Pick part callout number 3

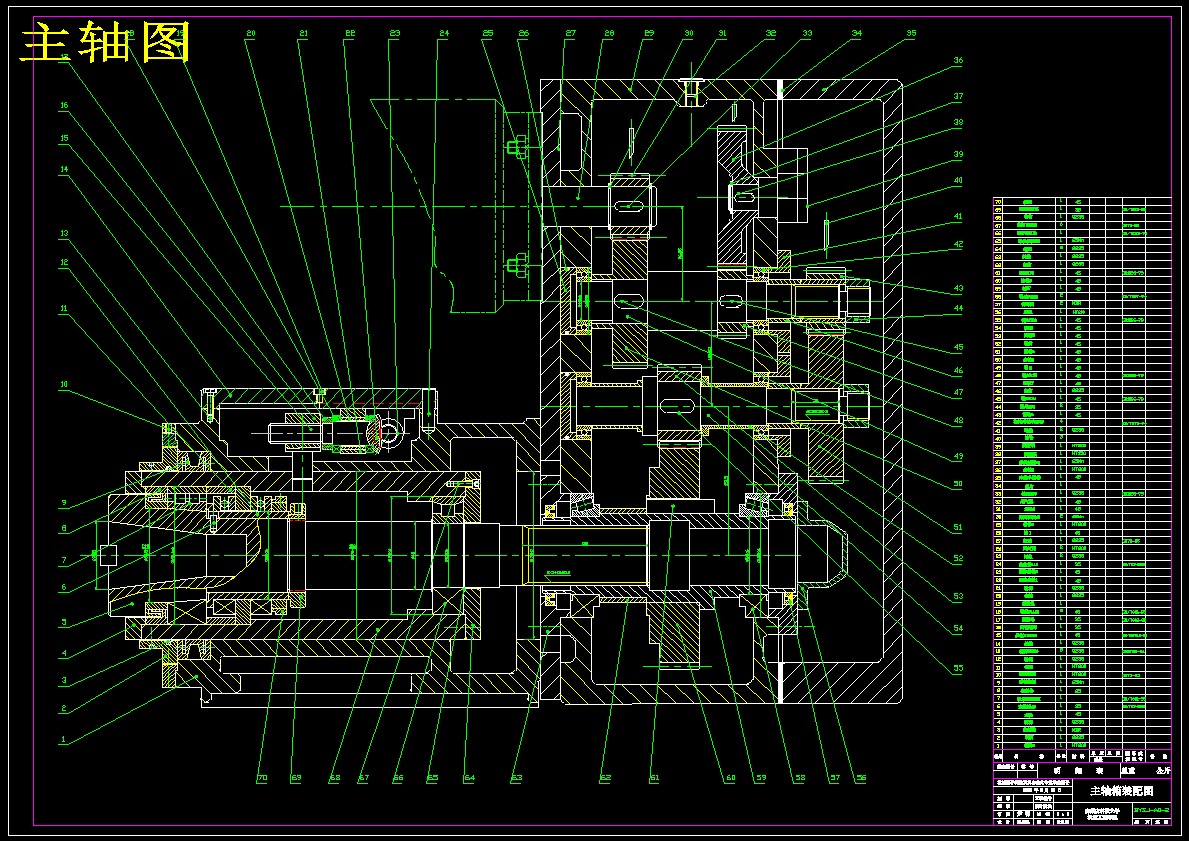[64, 680]
